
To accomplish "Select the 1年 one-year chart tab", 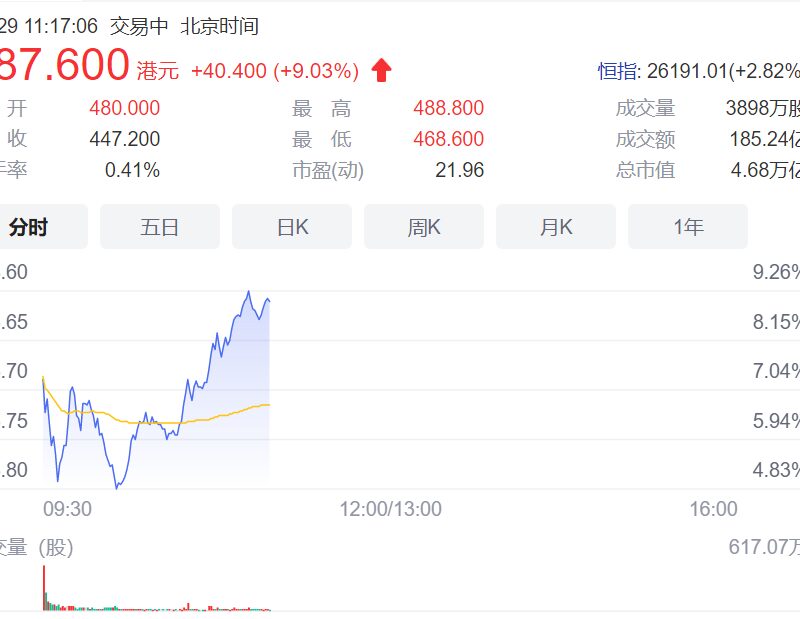I will tap(688, 227).
